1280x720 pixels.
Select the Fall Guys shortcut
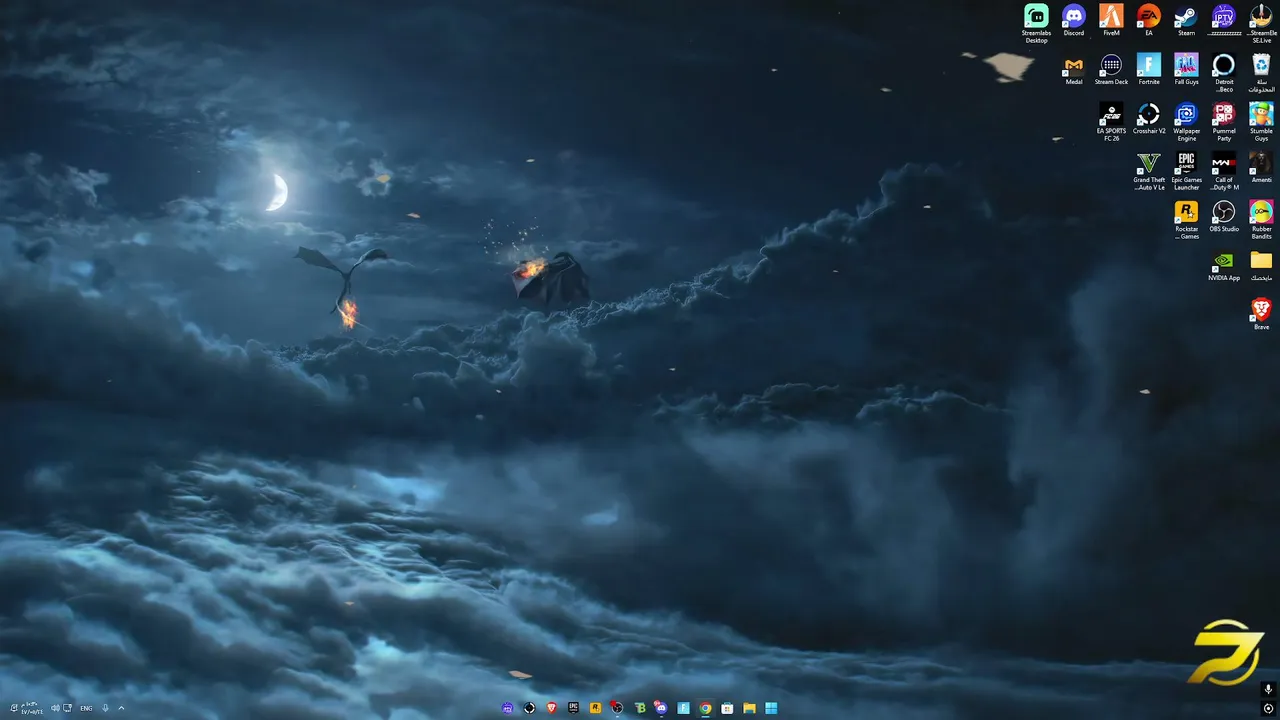1186,70
